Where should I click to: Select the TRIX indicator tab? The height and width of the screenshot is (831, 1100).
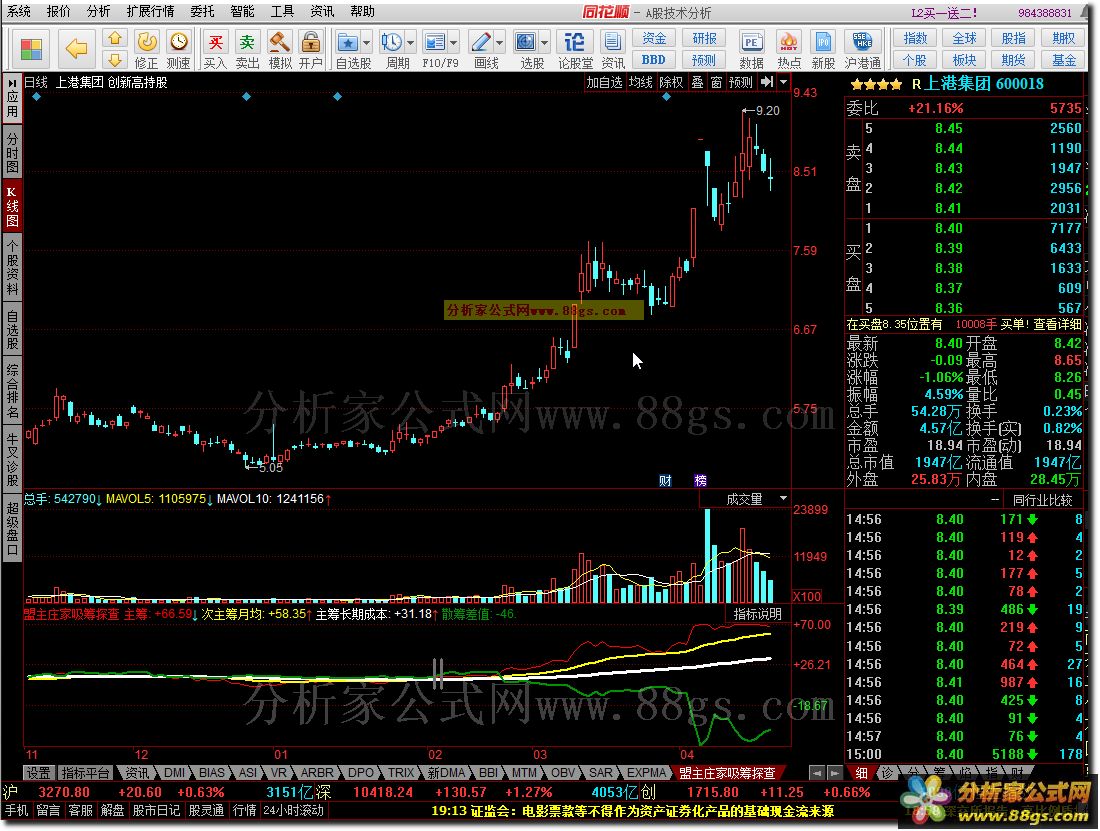pyautogui.click(x=401, y=773)
